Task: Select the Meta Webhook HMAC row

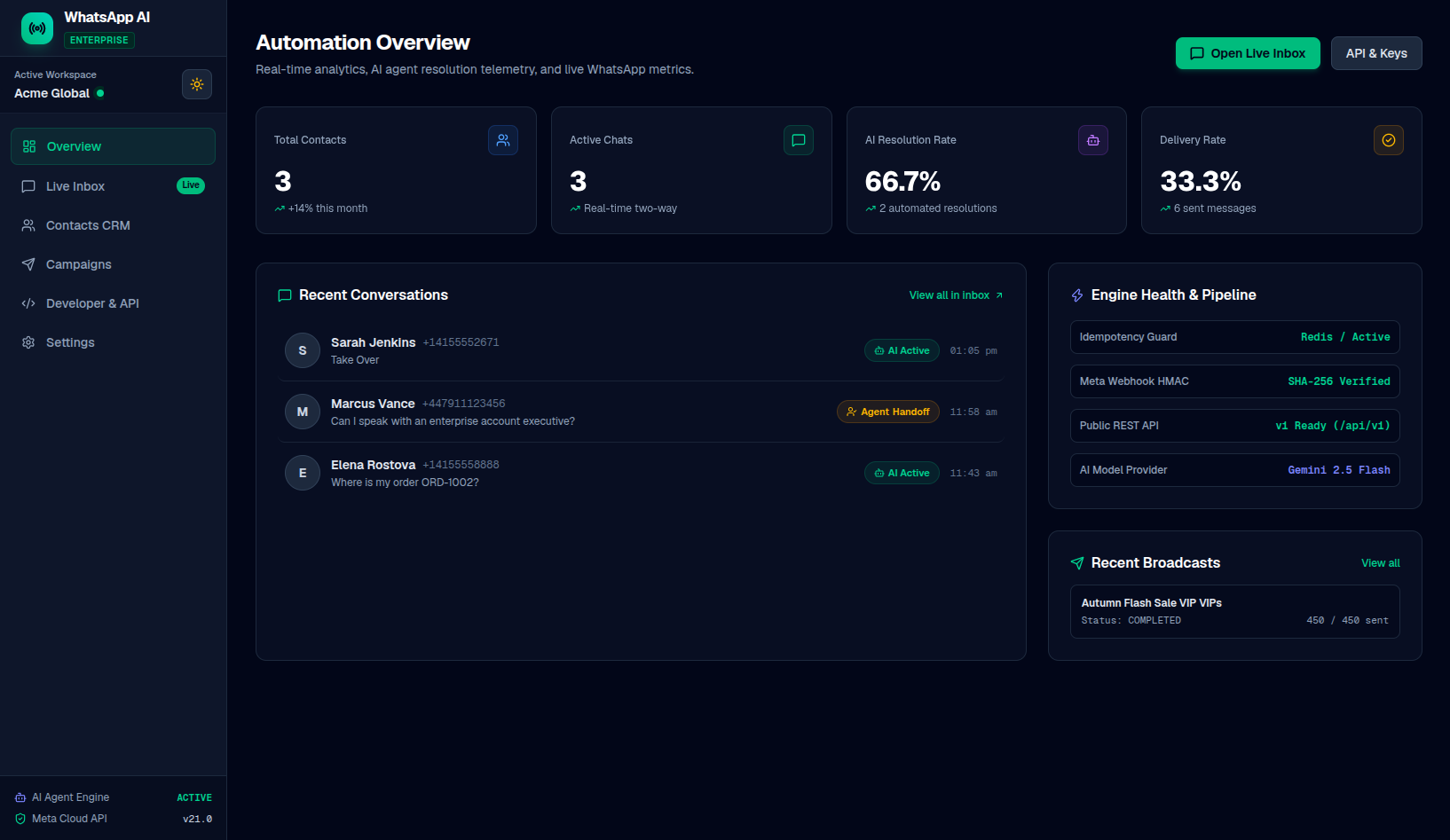Action: pyautogui.click(x=1235, y=381)
